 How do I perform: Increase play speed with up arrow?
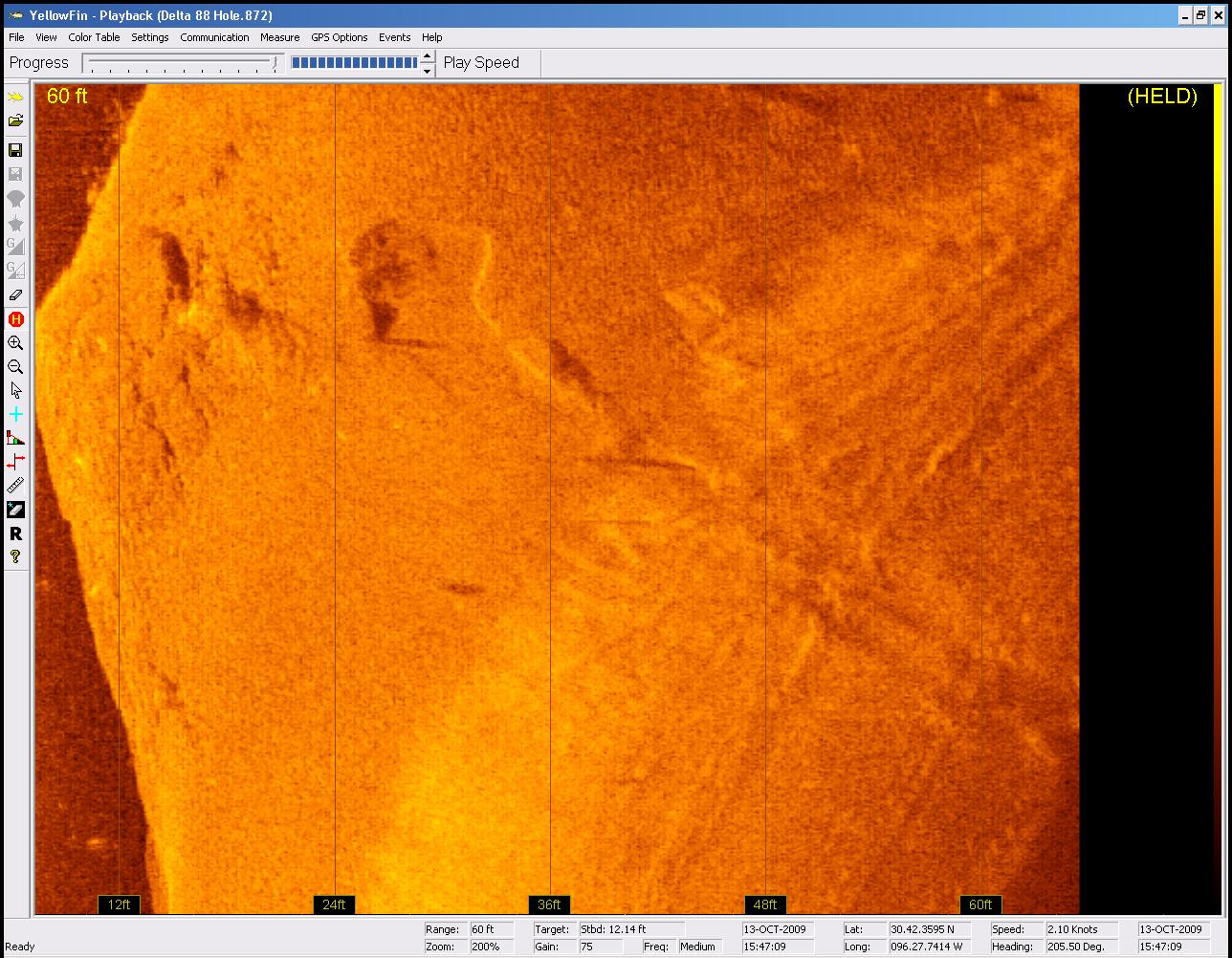[427, 56]
